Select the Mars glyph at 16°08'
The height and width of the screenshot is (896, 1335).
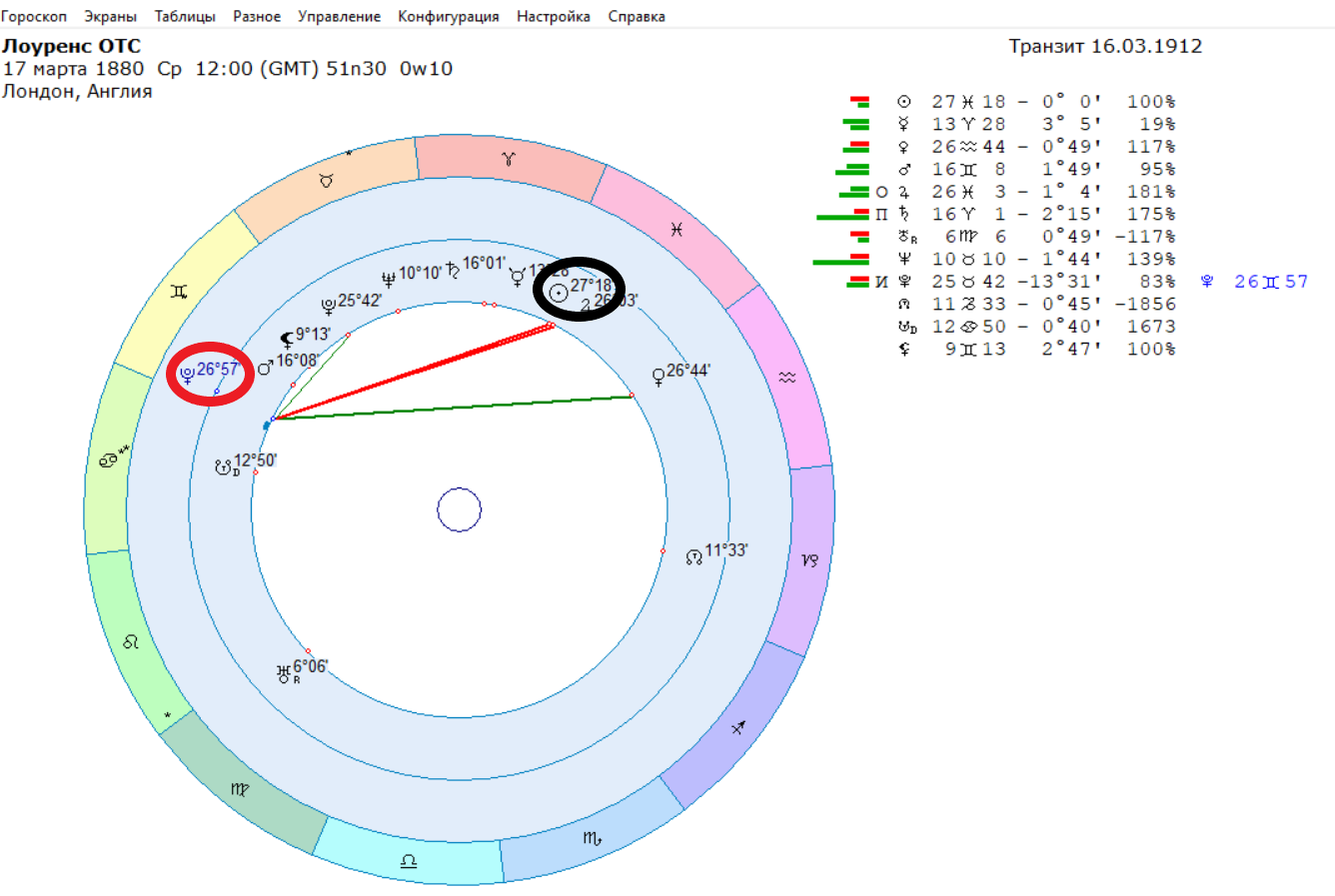point(265,368)
